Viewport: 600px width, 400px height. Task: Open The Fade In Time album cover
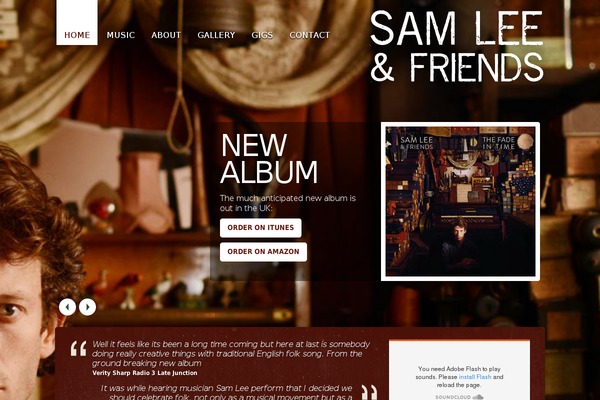tap(460, 201)
